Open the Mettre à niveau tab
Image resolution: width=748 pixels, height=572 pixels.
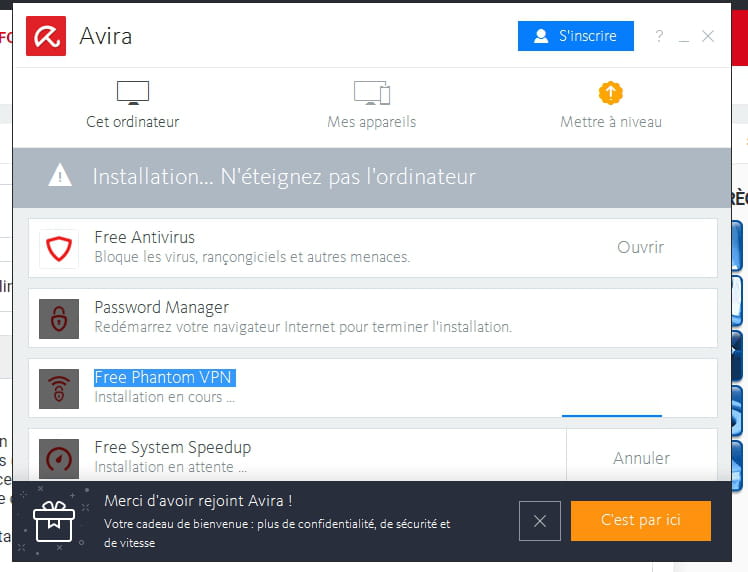tap(611, 105)
